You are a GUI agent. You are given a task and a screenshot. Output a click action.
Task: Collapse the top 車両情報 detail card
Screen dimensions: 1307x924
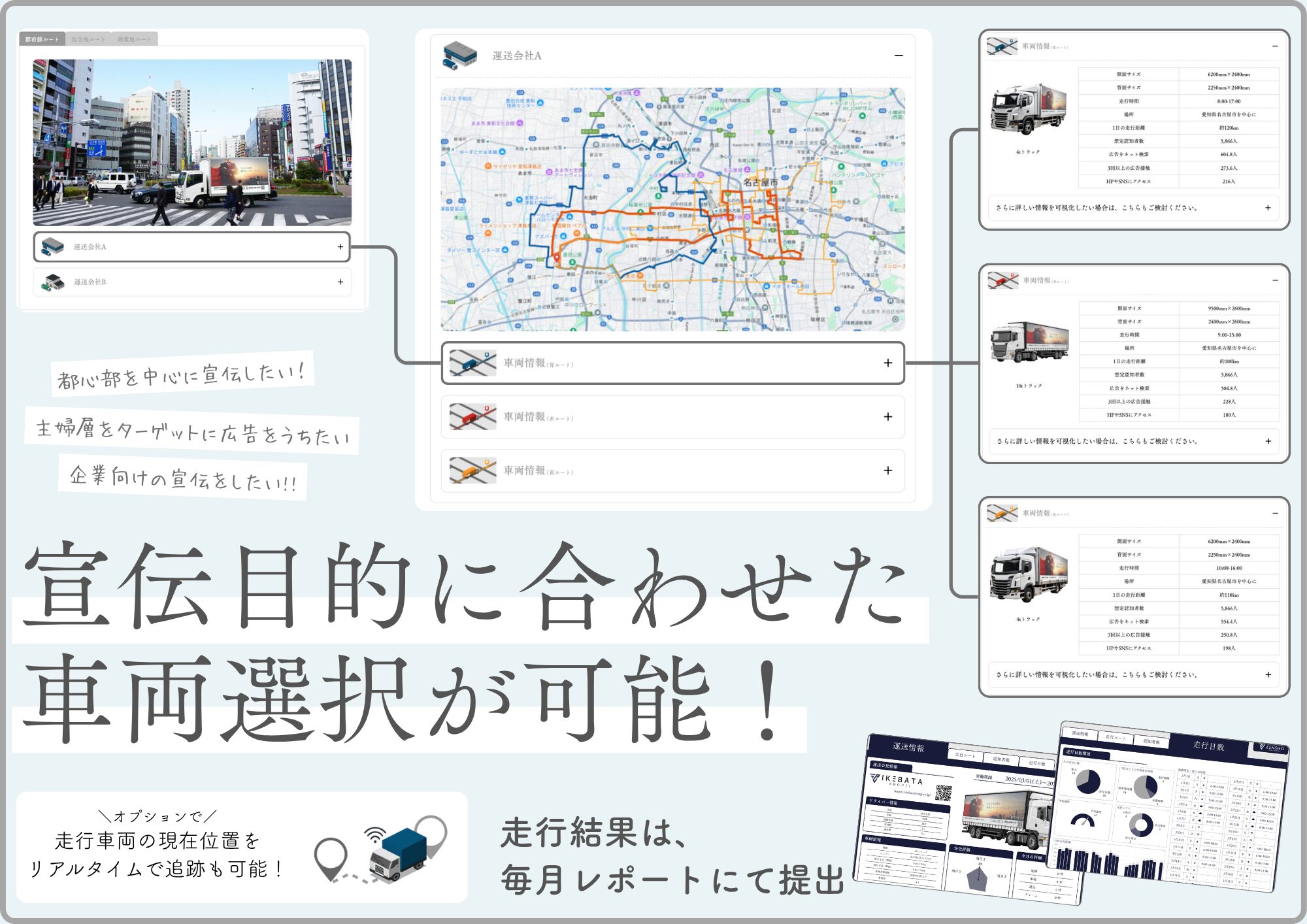(x=1275, y=46)
